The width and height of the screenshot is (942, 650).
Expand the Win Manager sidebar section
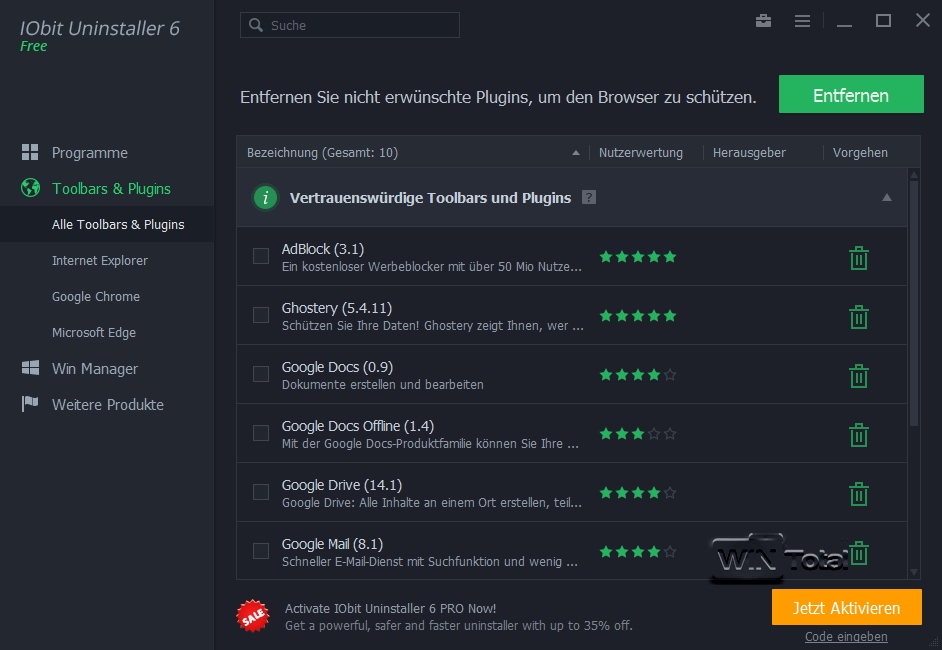click(x=94, y=369)
